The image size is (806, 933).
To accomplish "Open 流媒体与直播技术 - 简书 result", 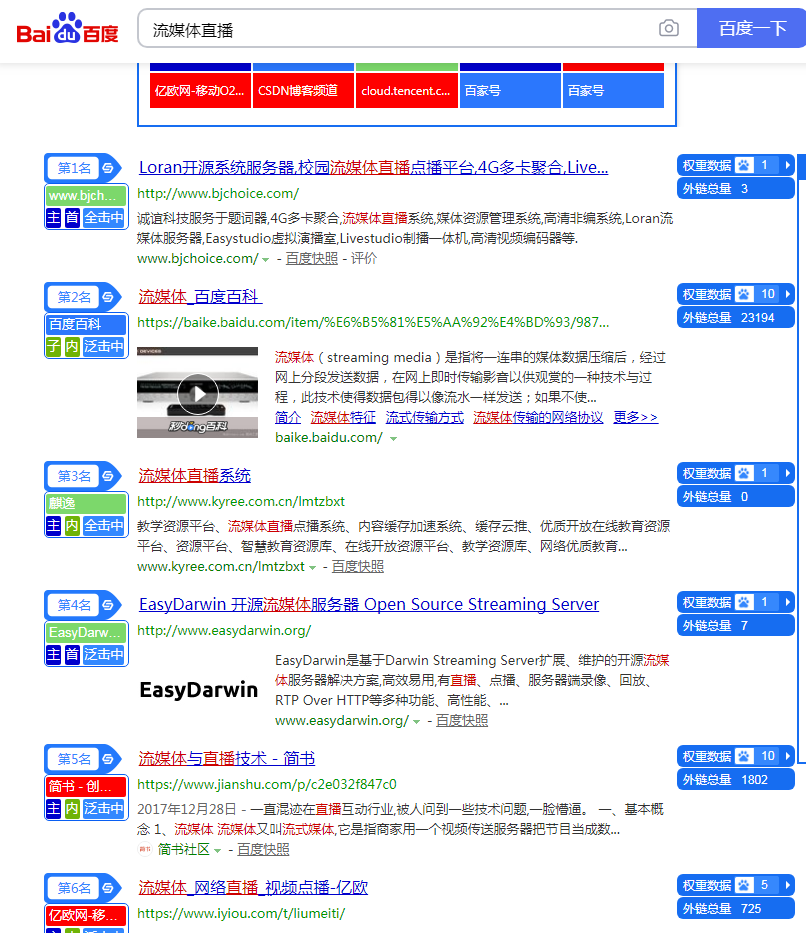I will click(227, 759).
